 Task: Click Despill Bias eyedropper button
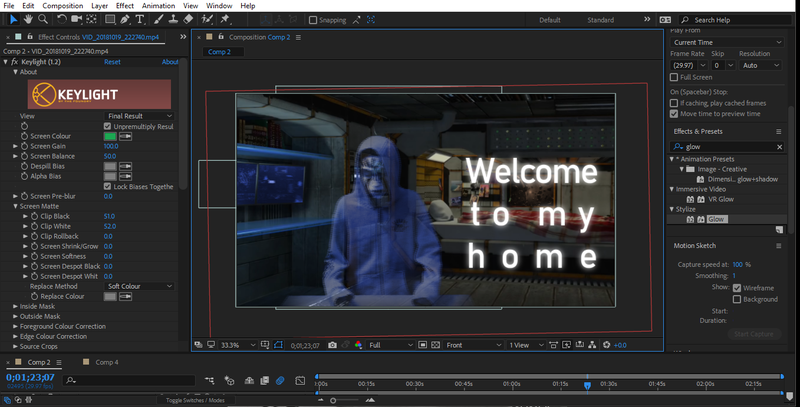(126, 166)
